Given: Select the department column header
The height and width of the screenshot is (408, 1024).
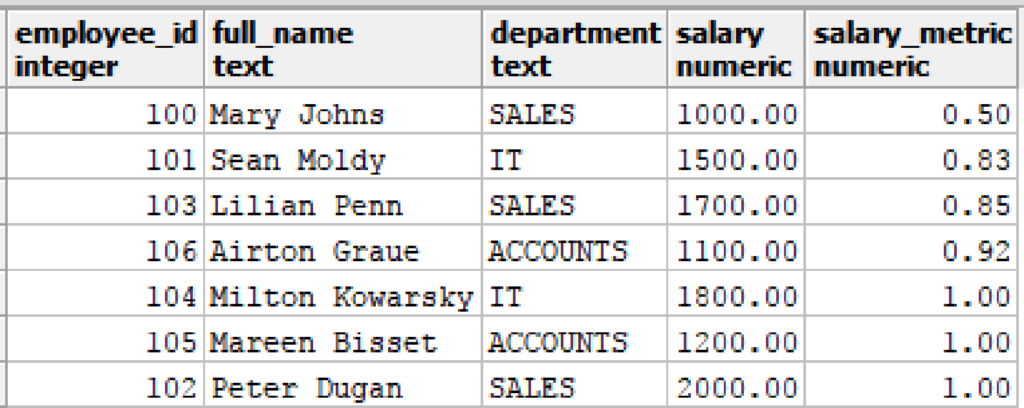Looking at the screenshot, I should [575, 49].
